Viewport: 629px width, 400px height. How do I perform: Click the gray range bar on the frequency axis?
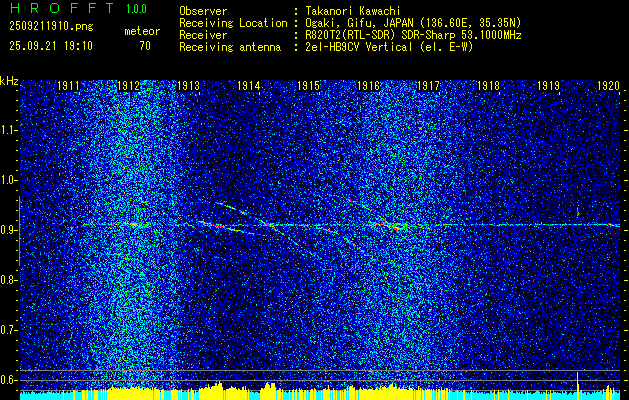pos(19,231)
